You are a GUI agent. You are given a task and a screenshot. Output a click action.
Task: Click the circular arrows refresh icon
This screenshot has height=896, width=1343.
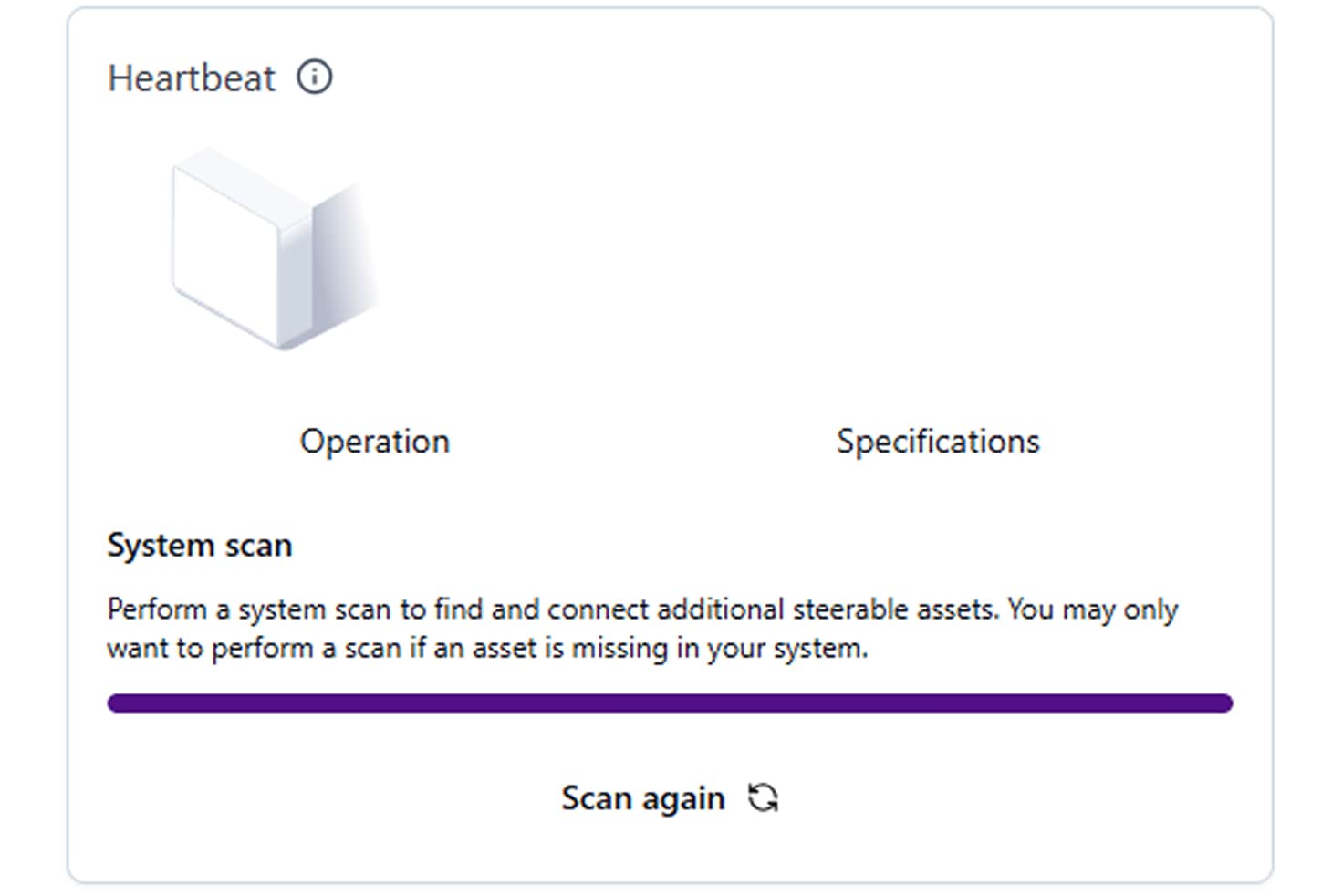pyautogui.click(x=763, y=797)
